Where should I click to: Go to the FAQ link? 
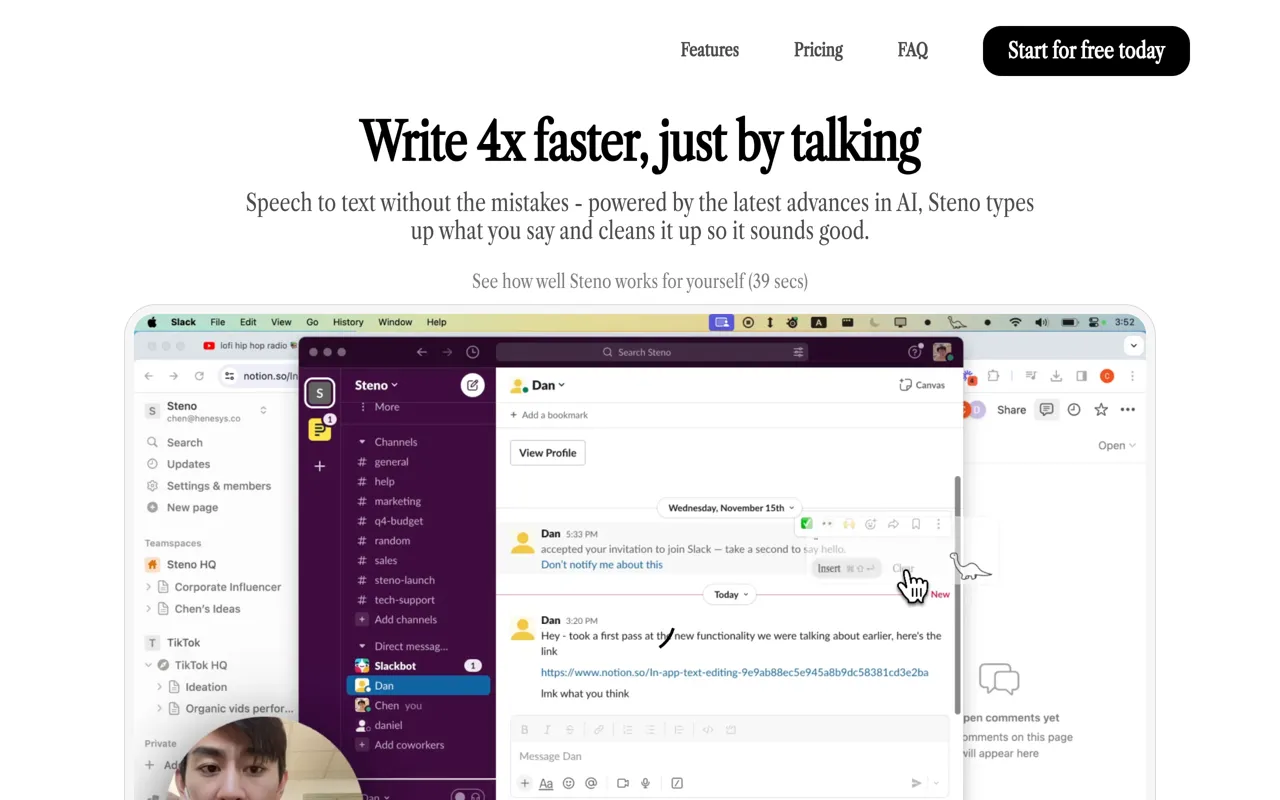point(913,50)
